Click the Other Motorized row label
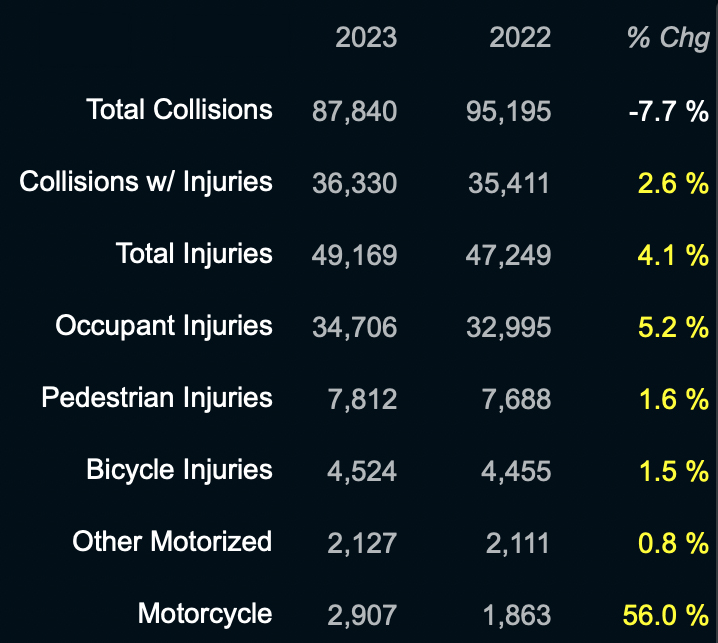This screenshot has width=718, height=643. coord(172,541)
